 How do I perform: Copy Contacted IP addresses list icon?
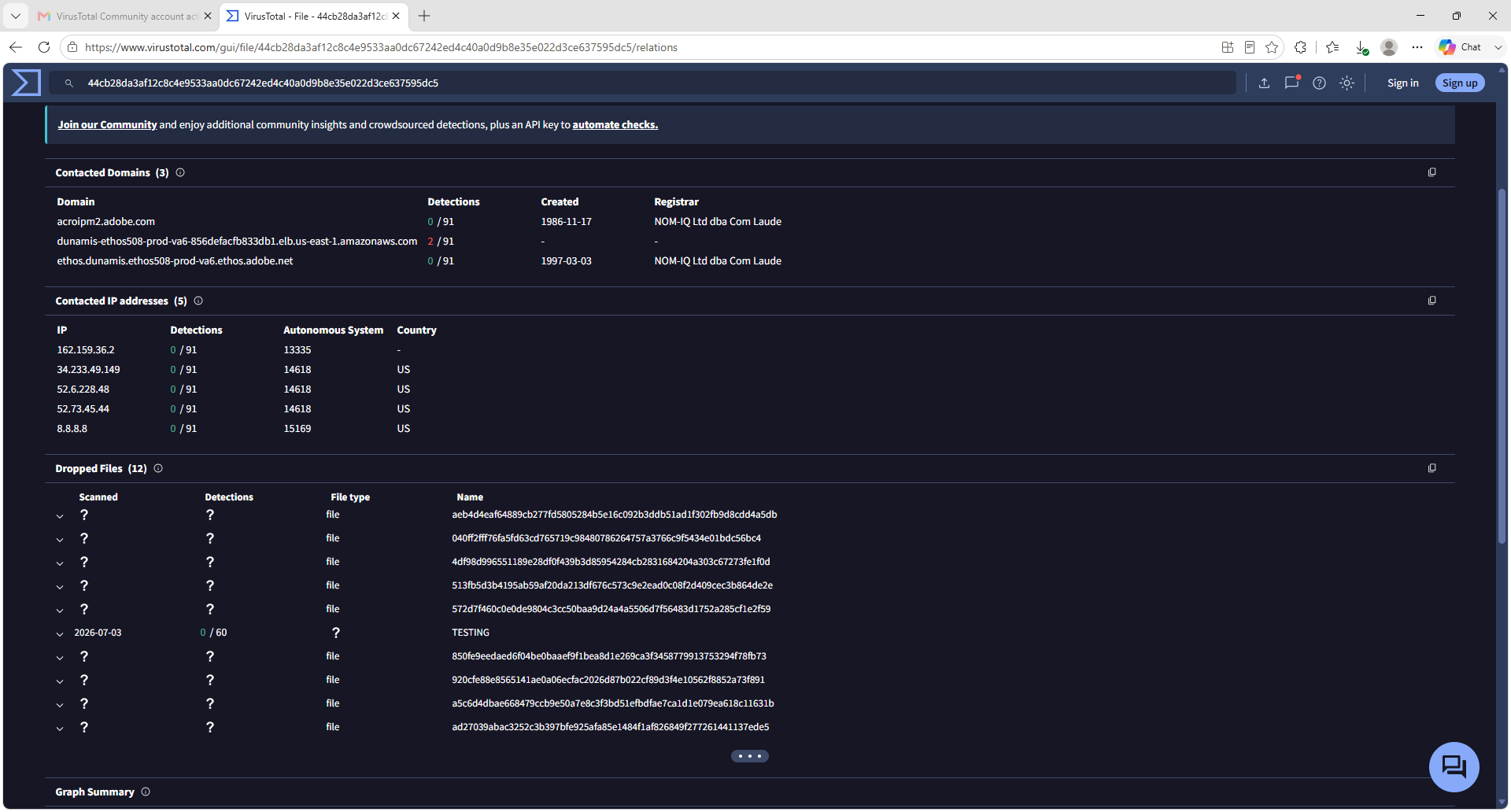[1432, 301]
